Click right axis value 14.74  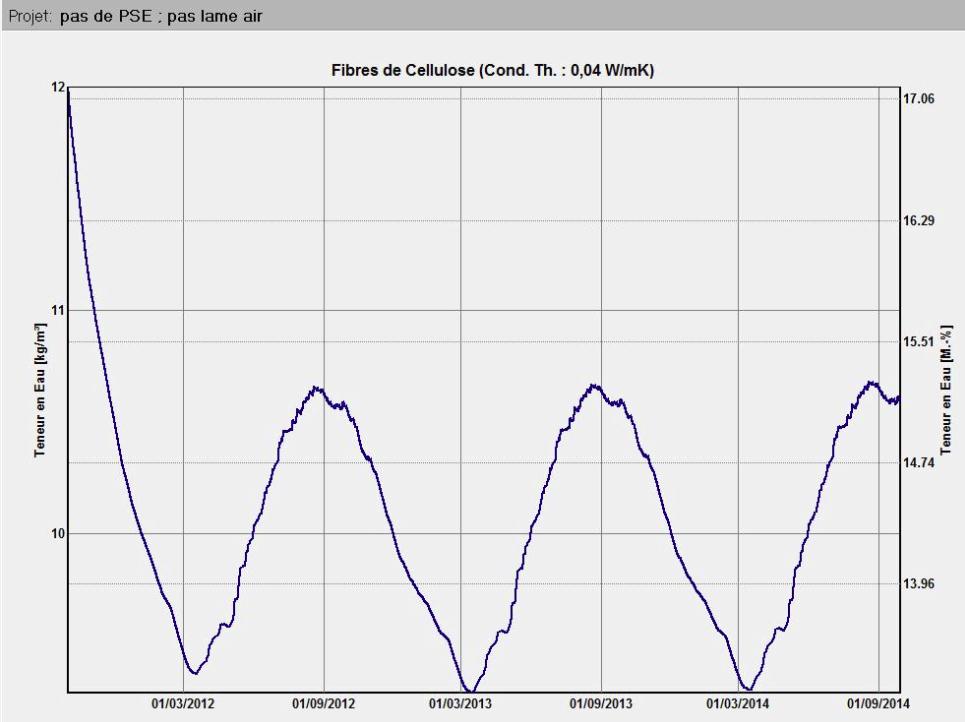(x=918, y=463)
